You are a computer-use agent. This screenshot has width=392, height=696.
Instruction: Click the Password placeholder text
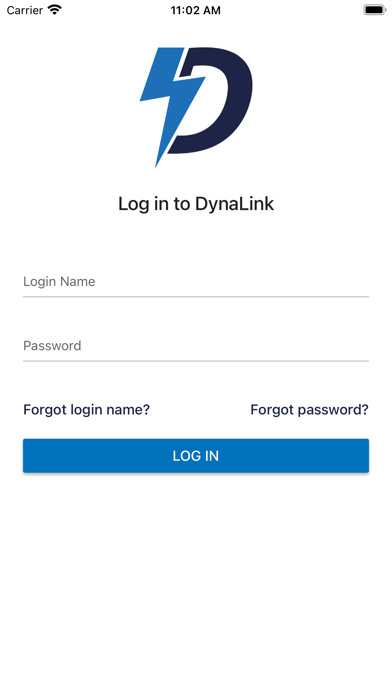pos(52,346)
